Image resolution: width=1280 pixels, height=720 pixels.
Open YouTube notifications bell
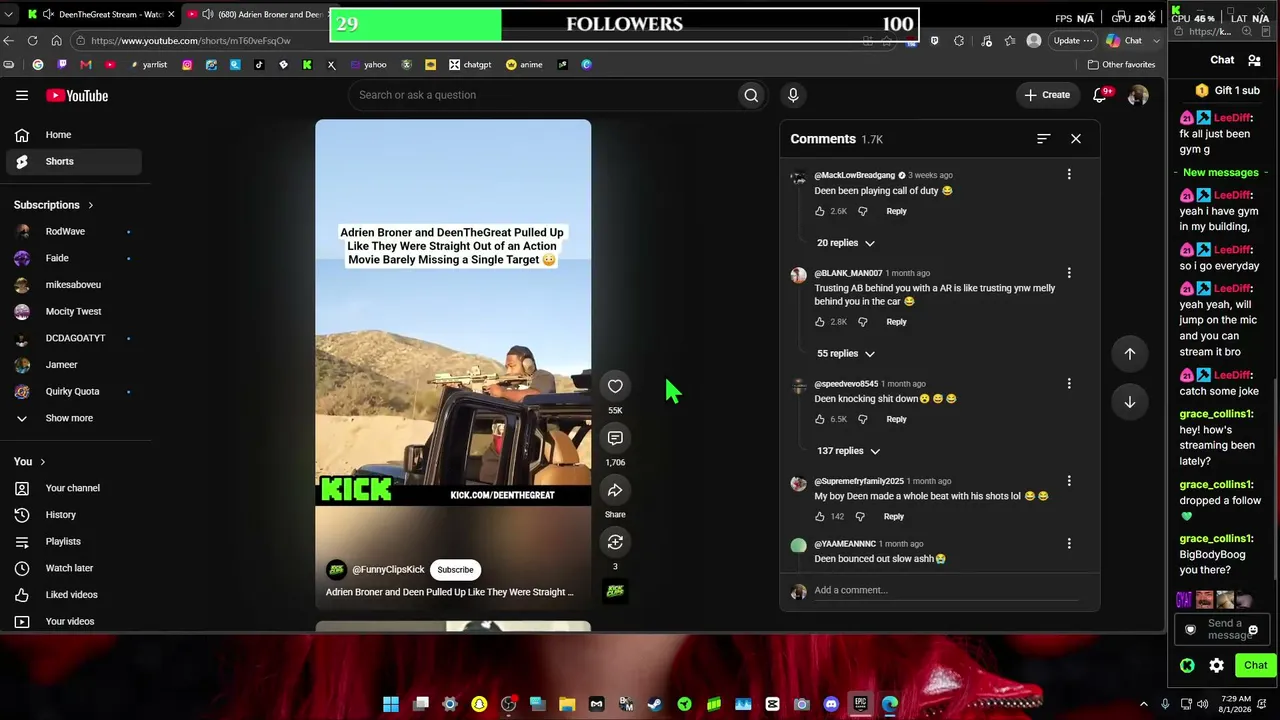click(x=1100, y=95)
